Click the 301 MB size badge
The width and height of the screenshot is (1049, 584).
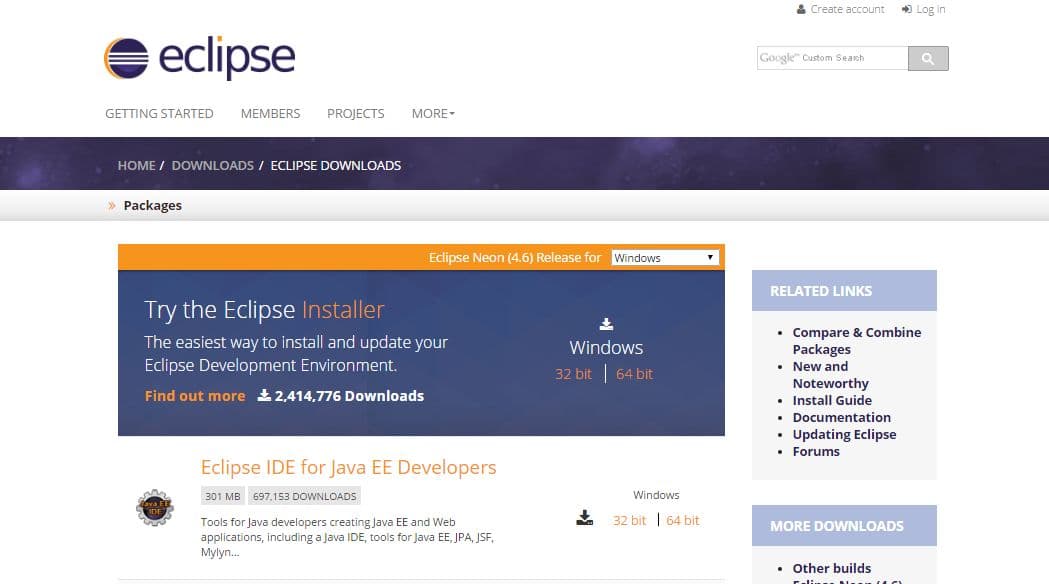pyautogui.click(x=223, y=496)
